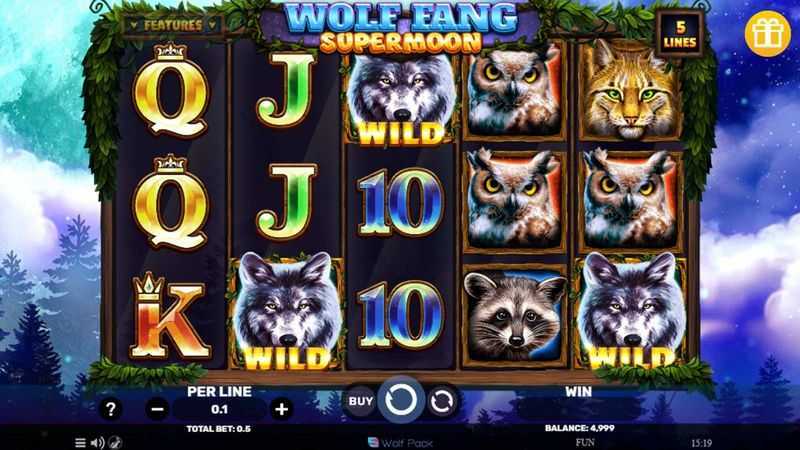
Task: Expand the FEATURES dropdown
Action: tap(173, 24)
